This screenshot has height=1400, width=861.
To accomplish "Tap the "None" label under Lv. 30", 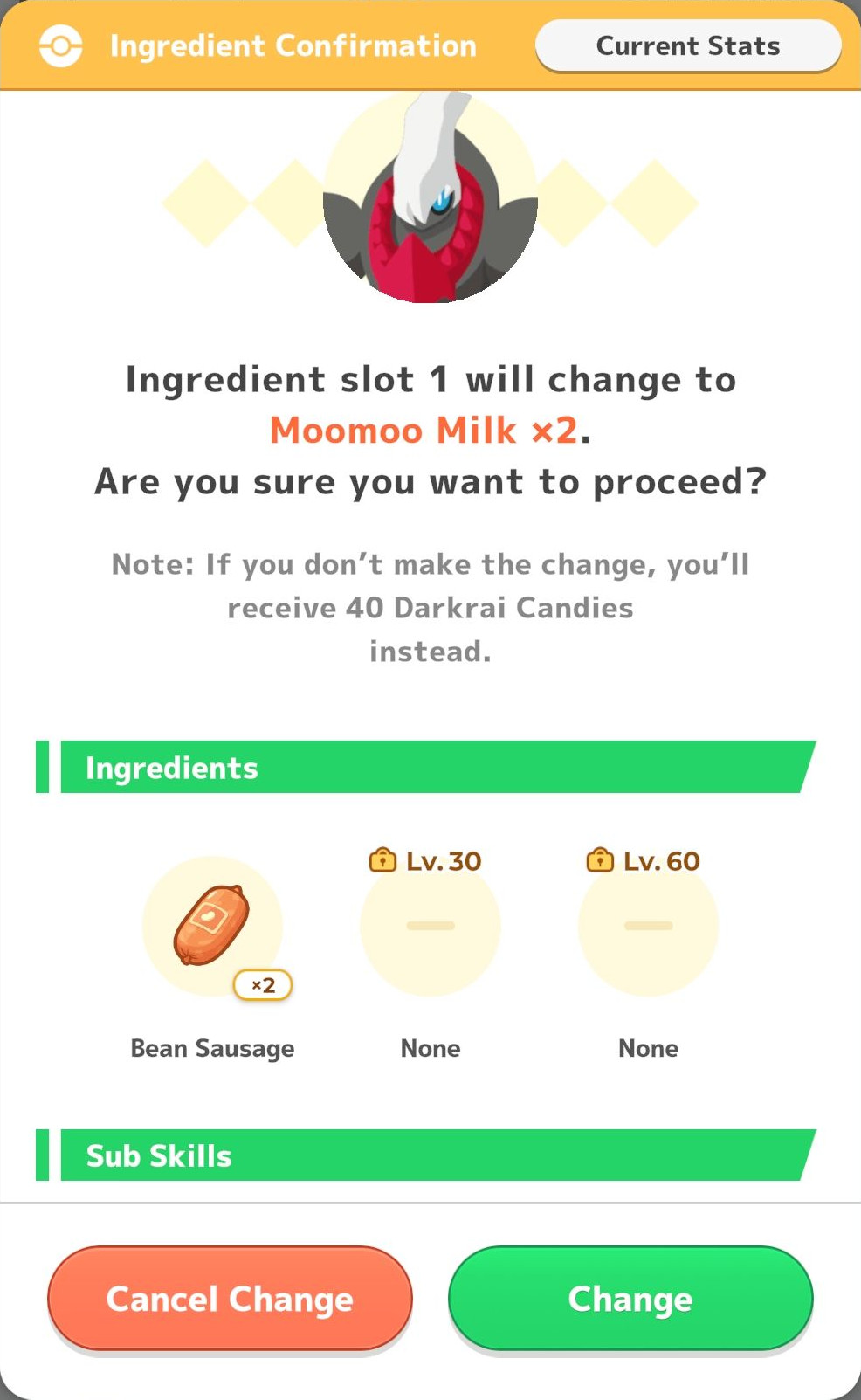I will click(x=430, y=1048).
